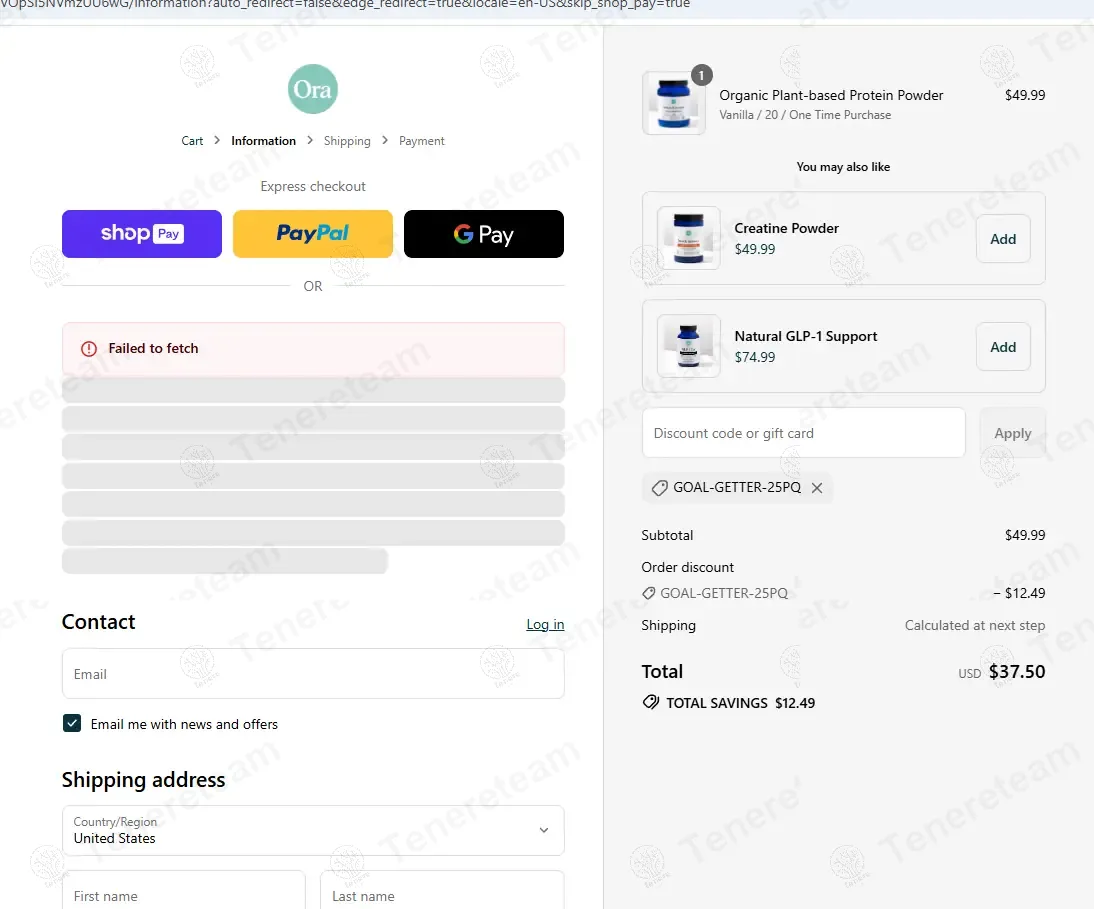Click the item quantity badge
Screen dimensions: 1094x909
(701, 75)
